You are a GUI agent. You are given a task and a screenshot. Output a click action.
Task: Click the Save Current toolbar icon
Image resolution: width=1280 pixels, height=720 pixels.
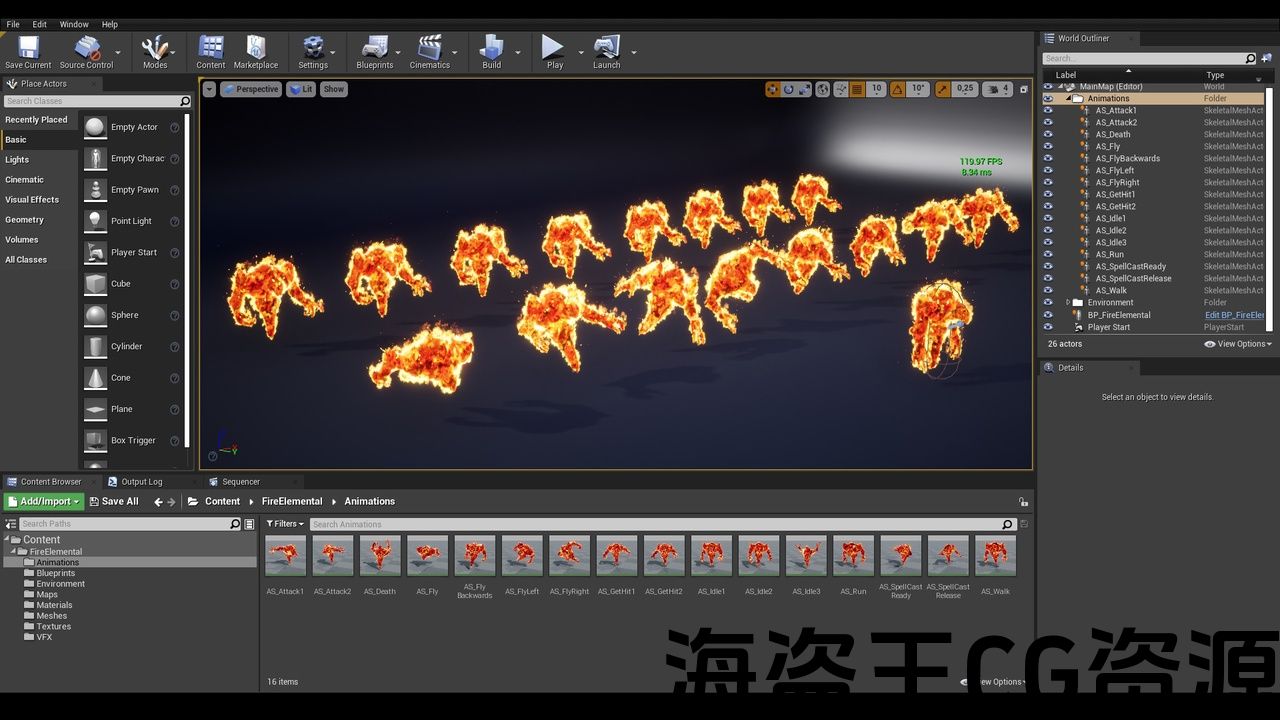pos(28,50)
